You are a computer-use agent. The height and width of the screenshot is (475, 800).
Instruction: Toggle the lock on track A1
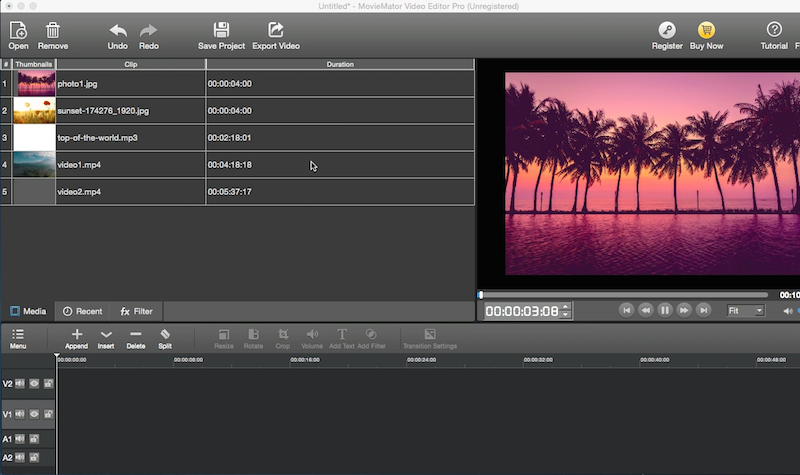[34, 439]
